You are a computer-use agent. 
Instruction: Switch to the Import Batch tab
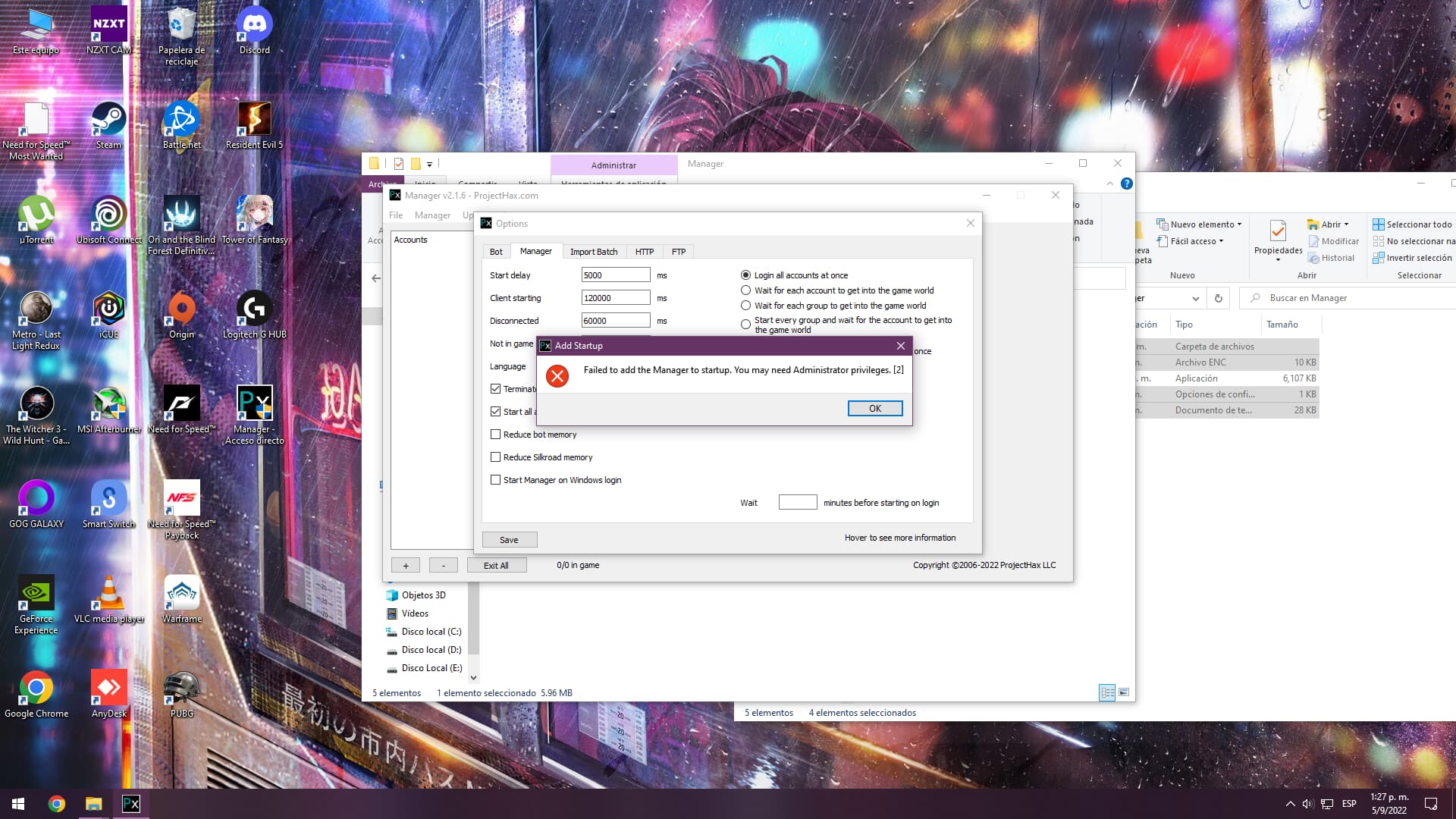point(593,252)
